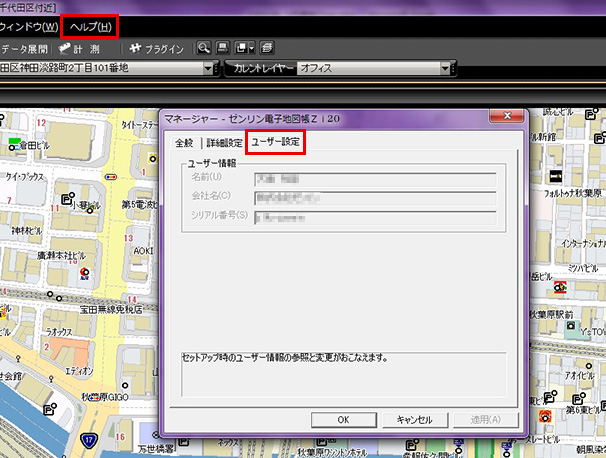This screenshot has width=606, height=458.
Task: Open the ヘルプ(H) menu
Action: (x=90, y=27)
